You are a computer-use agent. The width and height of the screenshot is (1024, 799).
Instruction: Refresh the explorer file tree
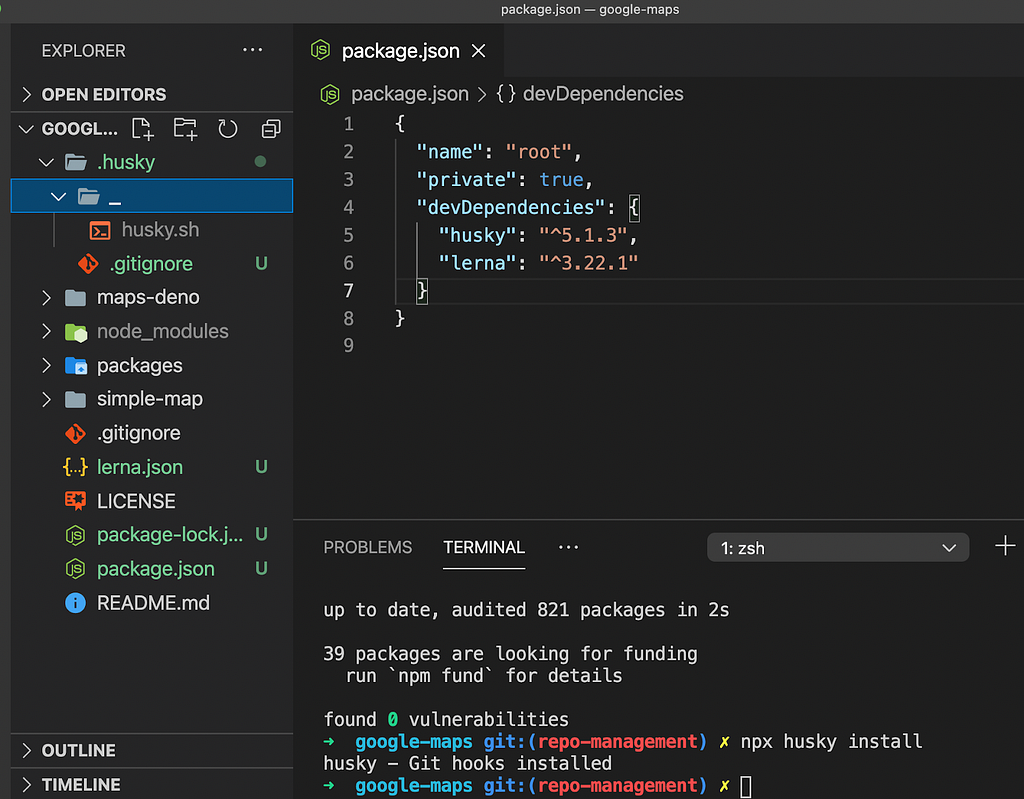click(x=228, y=129)
